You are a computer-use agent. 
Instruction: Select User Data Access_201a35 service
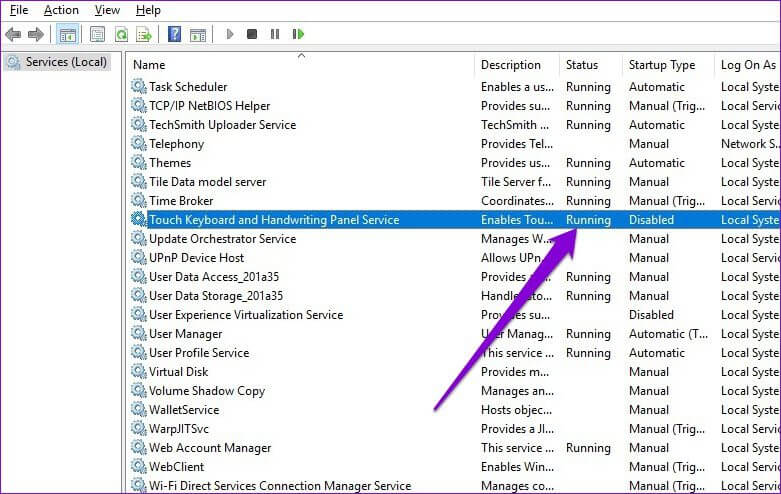pyautogui.click(x=214, y=277)
